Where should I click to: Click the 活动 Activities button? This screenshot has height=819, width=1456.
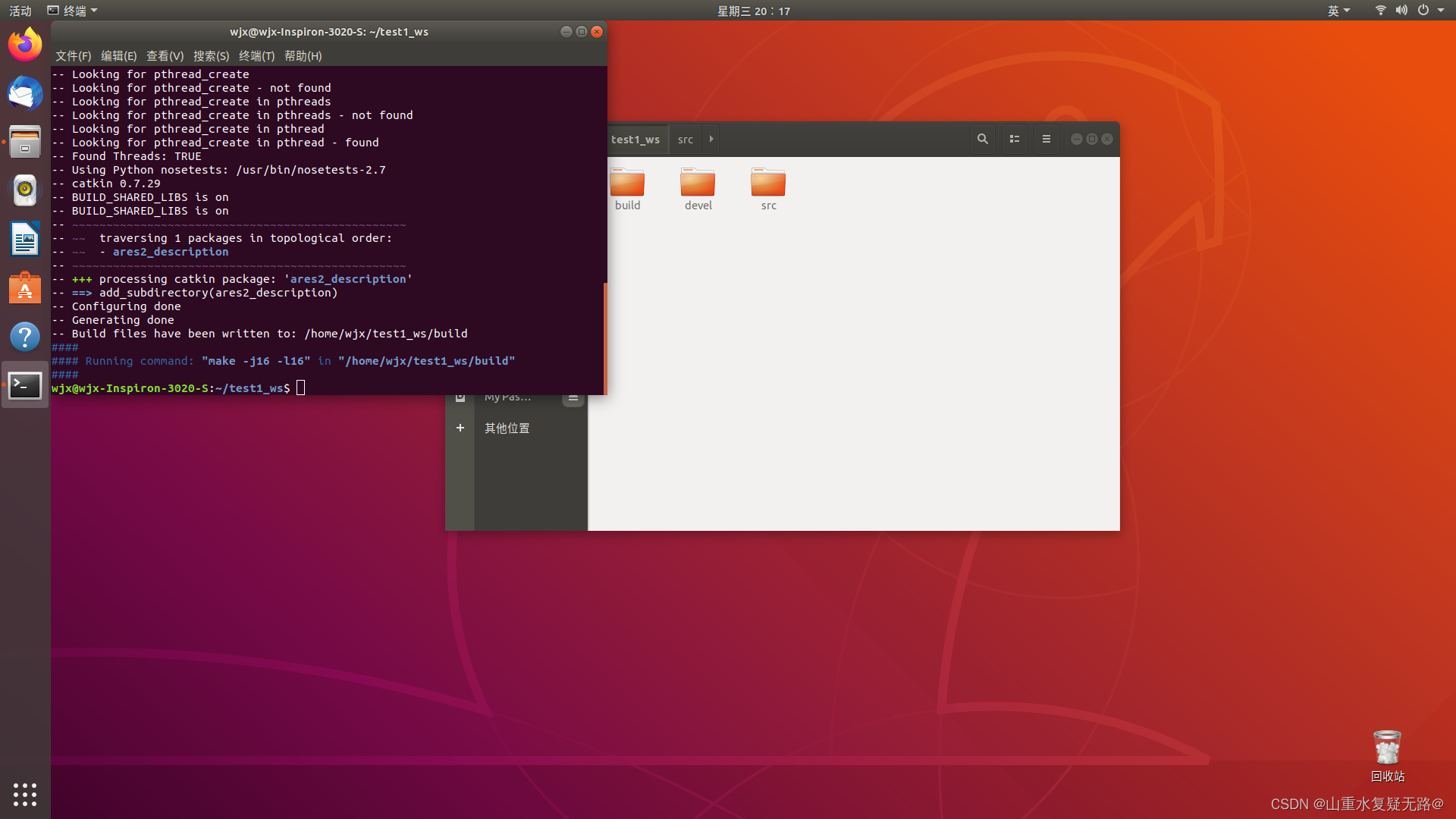coord(20,11)
